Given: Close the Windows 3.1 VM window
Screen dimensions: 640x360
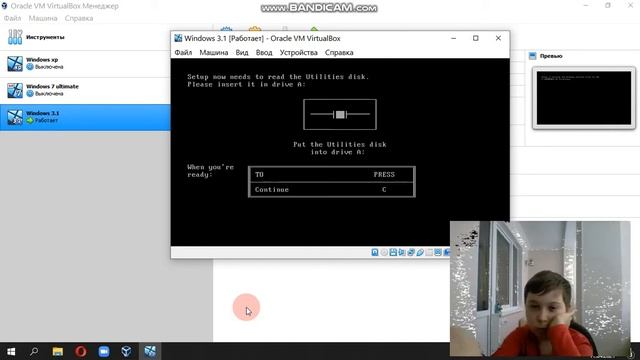Looking at the screenshot, I should (x=498, y=38).
